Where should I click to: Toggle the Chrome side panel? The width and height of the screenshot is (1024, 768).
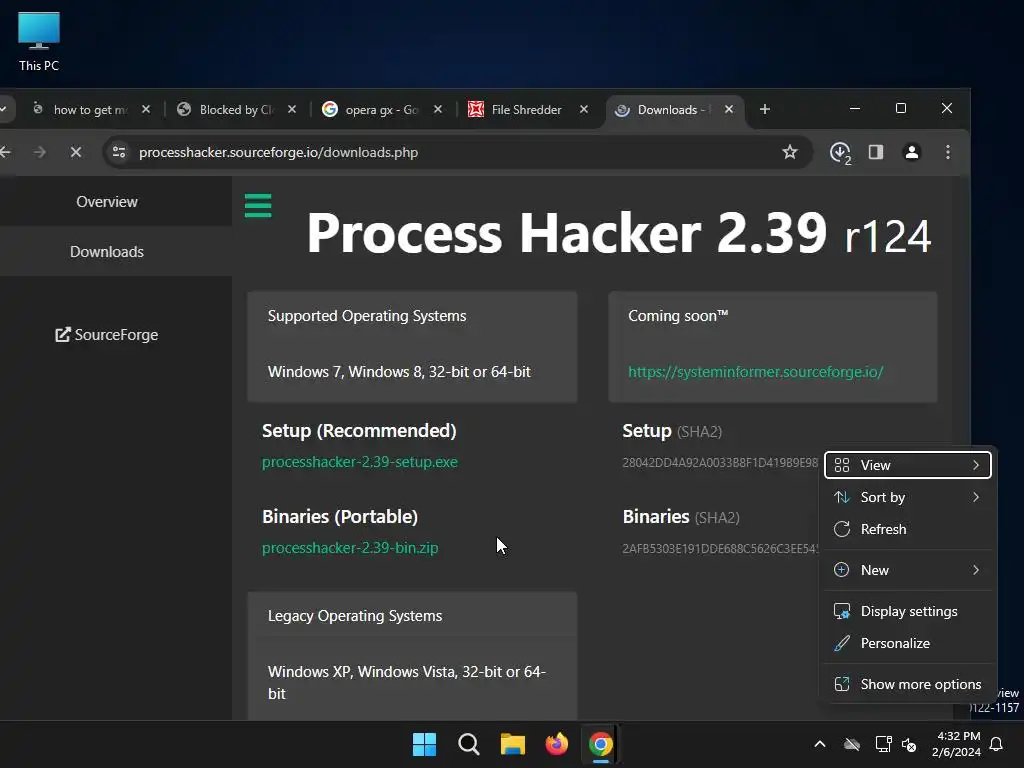click(x=876, y=152)
